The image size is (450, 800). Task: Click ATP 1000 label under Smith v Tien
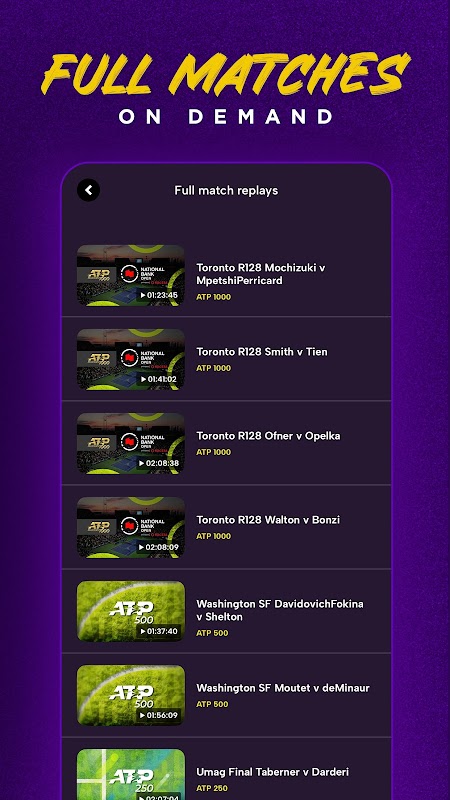point(213,368)
